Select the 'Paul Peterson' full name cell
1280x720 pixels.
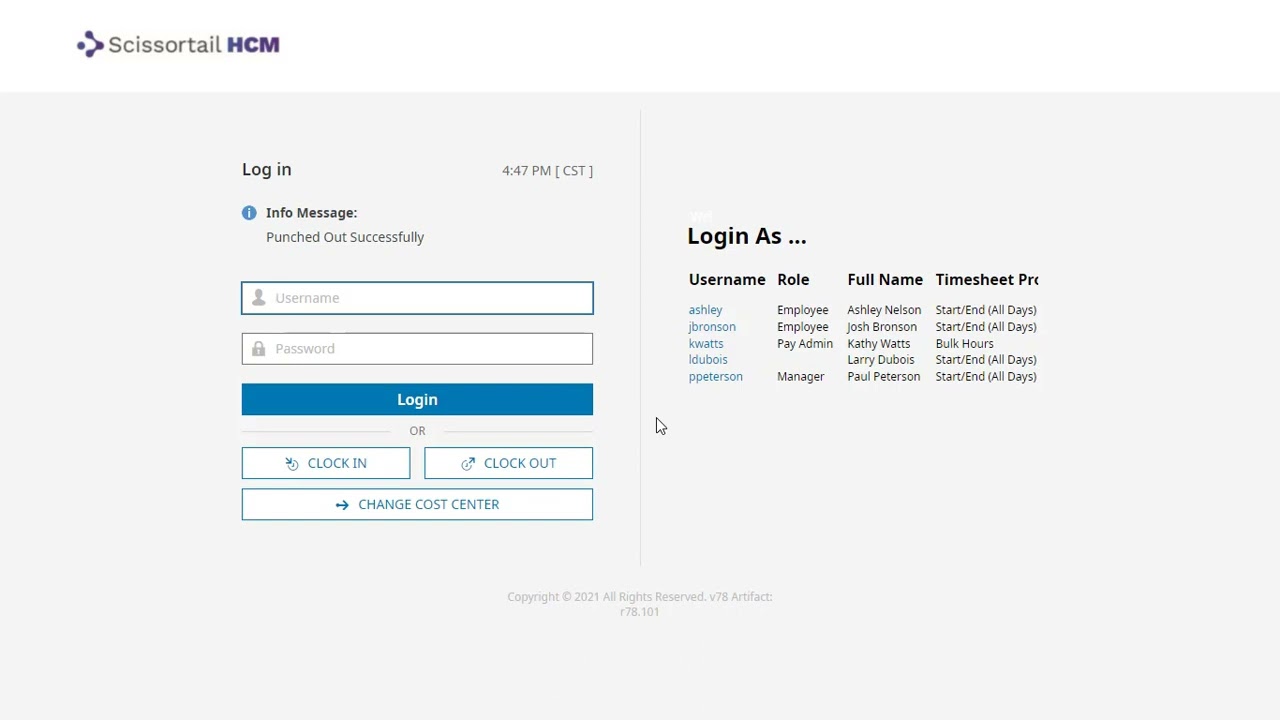[884, 377]
